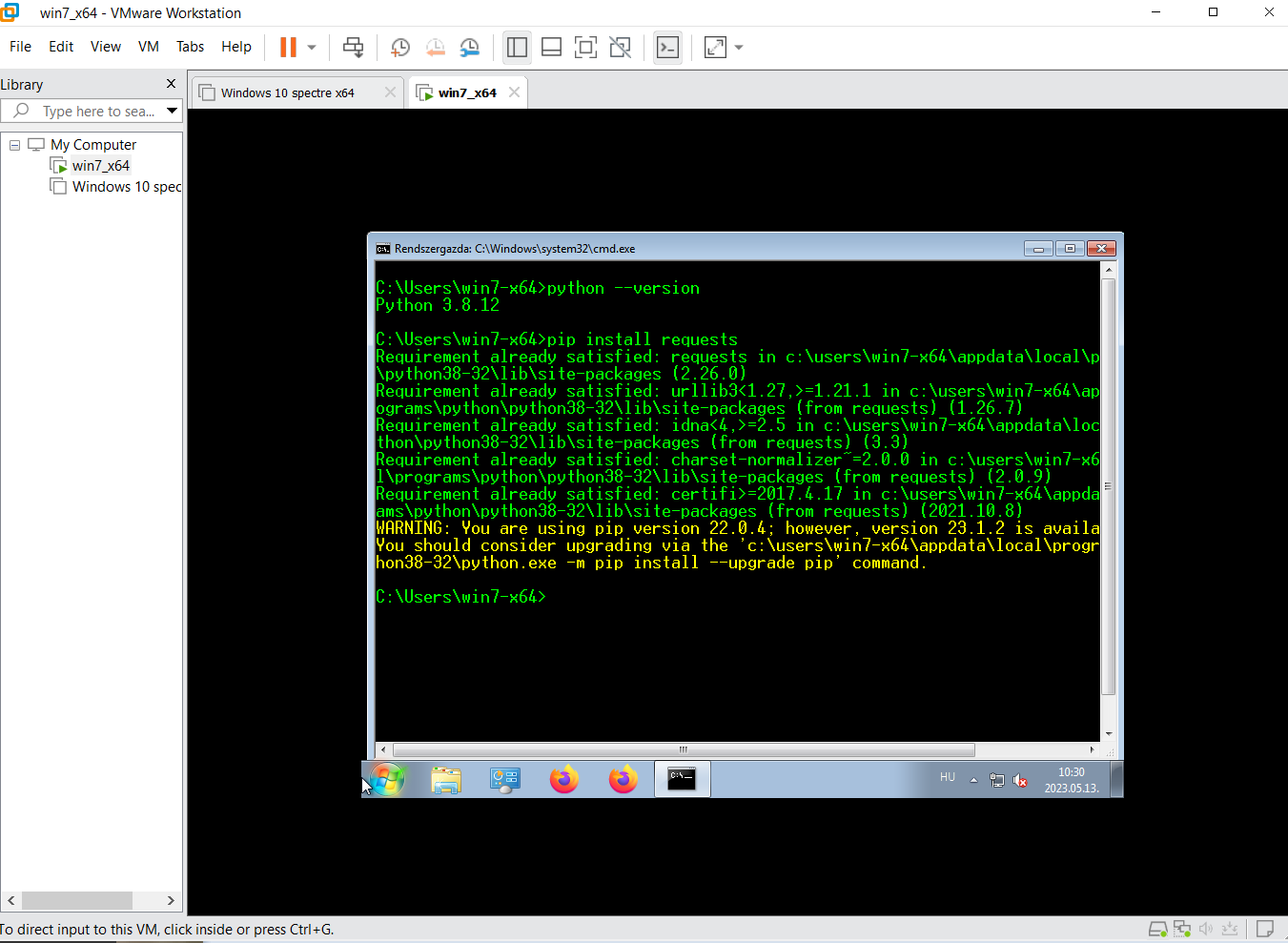Show hidden tray icons in guest taskbar
1288x943 pixels.
(973, 780)
